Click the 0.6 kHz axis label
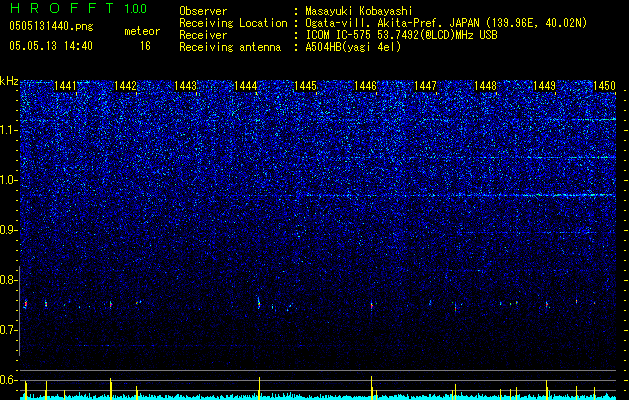Viewport: 629px width, 400px height. [7, 380]
